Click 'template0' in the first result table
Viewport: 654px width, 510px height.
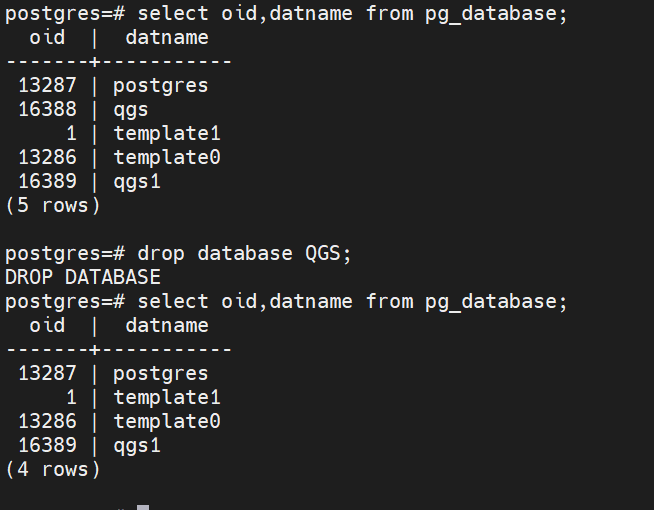[166, 157]
